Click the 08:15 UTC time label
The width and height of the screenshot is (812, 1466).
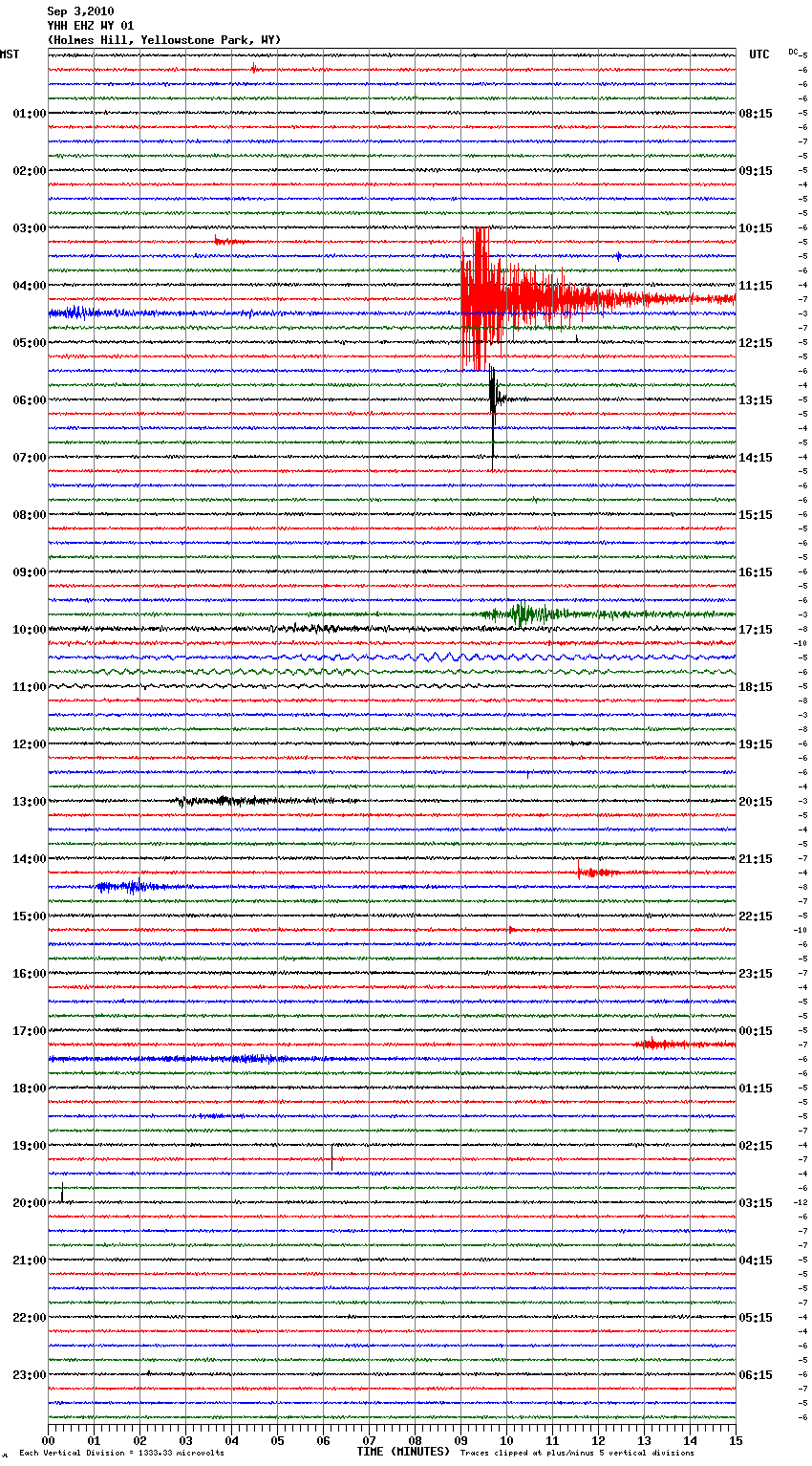[756, 114]
